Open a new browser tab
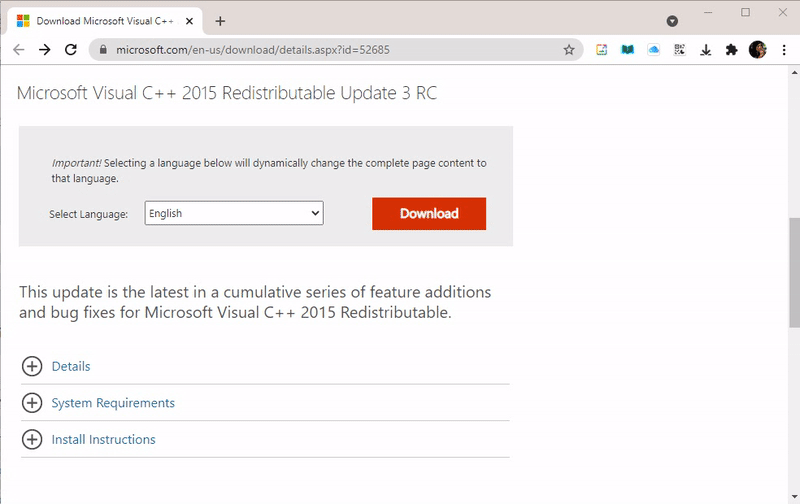The height and width of the screenshot is (504, 800). 220,21
